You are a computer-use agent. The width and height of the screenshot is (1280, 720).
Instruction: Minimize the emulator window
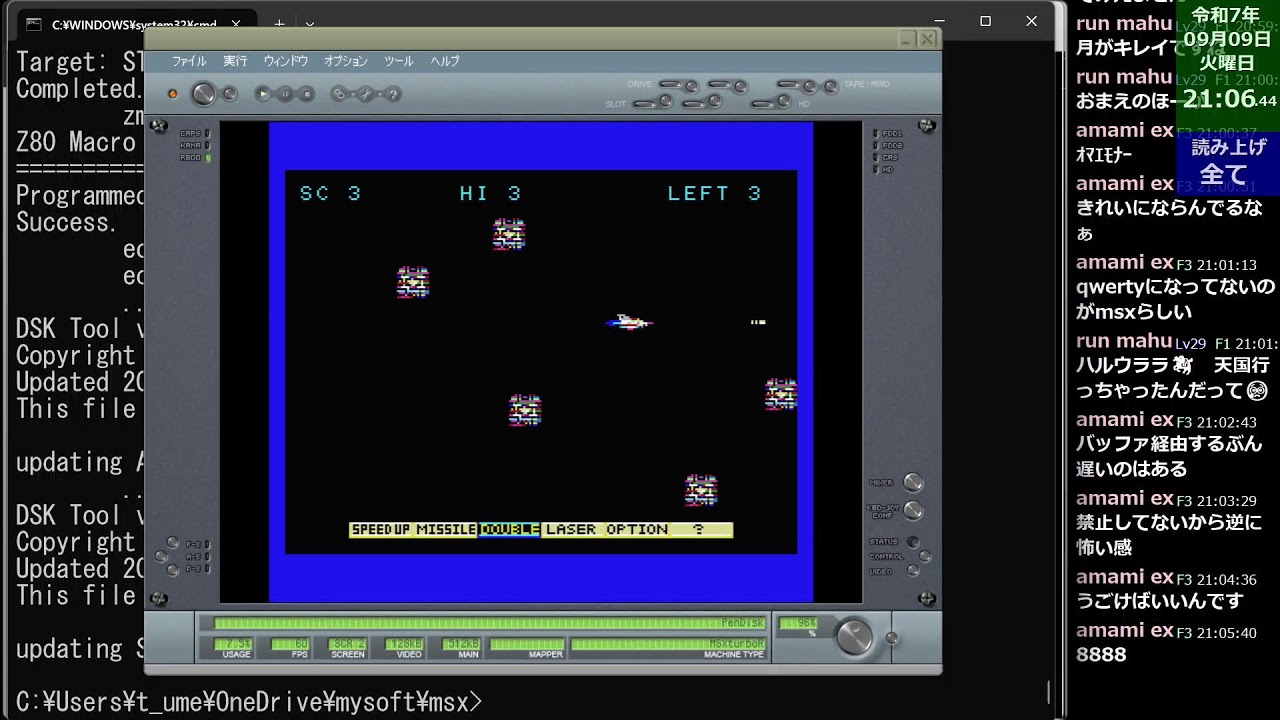(906, 39)
